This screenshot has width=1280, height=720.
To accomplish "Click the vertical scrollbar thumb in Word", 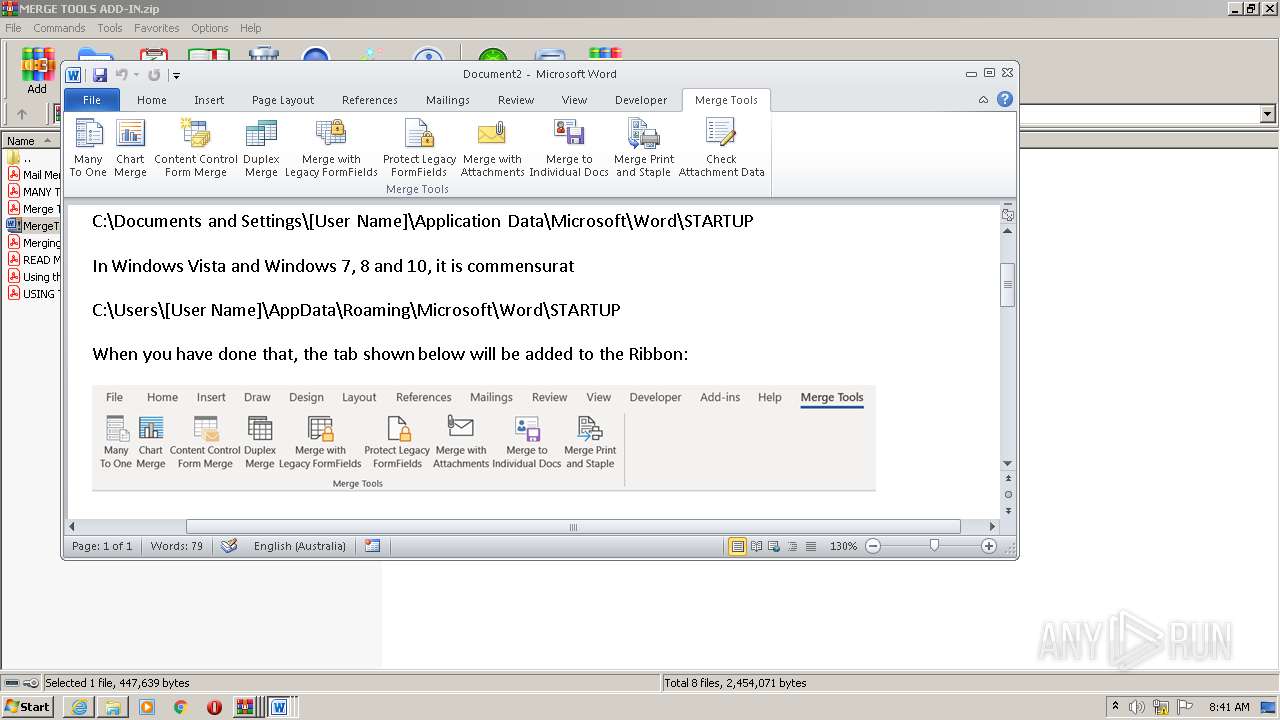I will [x=1008, y=284].
